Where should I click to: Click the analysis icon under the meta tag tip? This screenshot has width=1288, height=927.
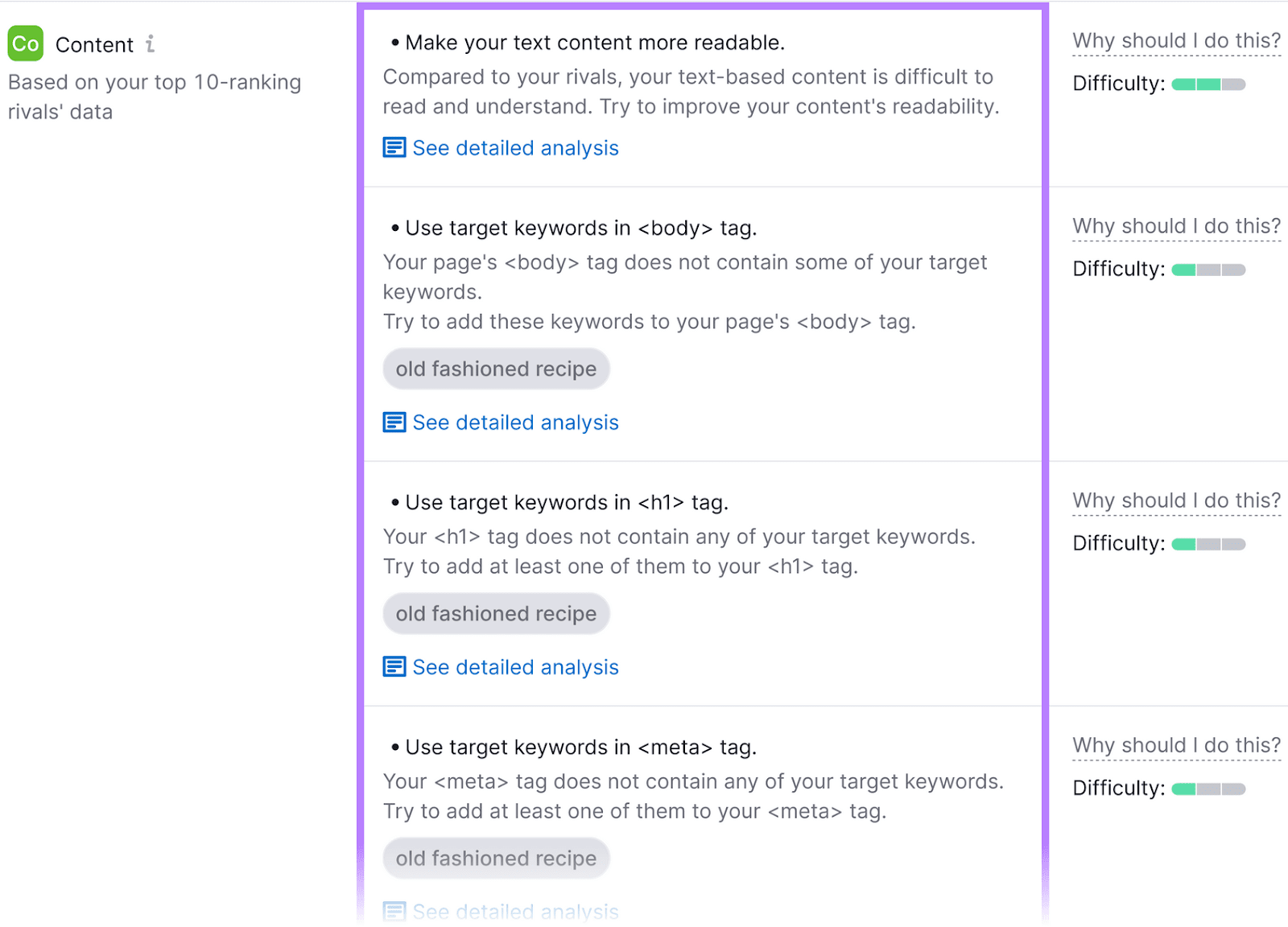[394, 912]
